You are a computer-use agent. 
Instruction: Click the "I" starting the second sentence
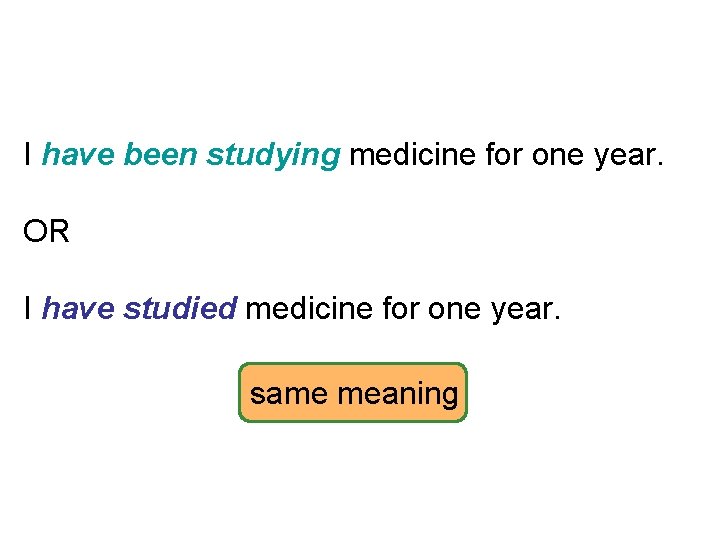pos(29,309)
